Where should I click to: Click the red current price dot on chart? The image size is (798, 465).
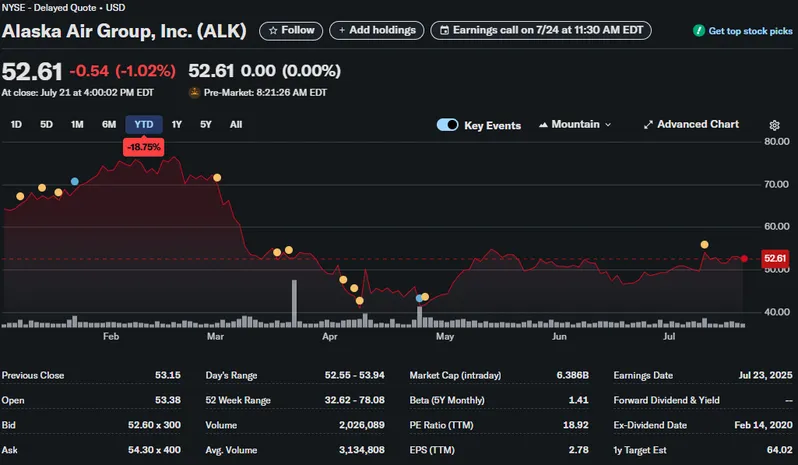point(744,259)
